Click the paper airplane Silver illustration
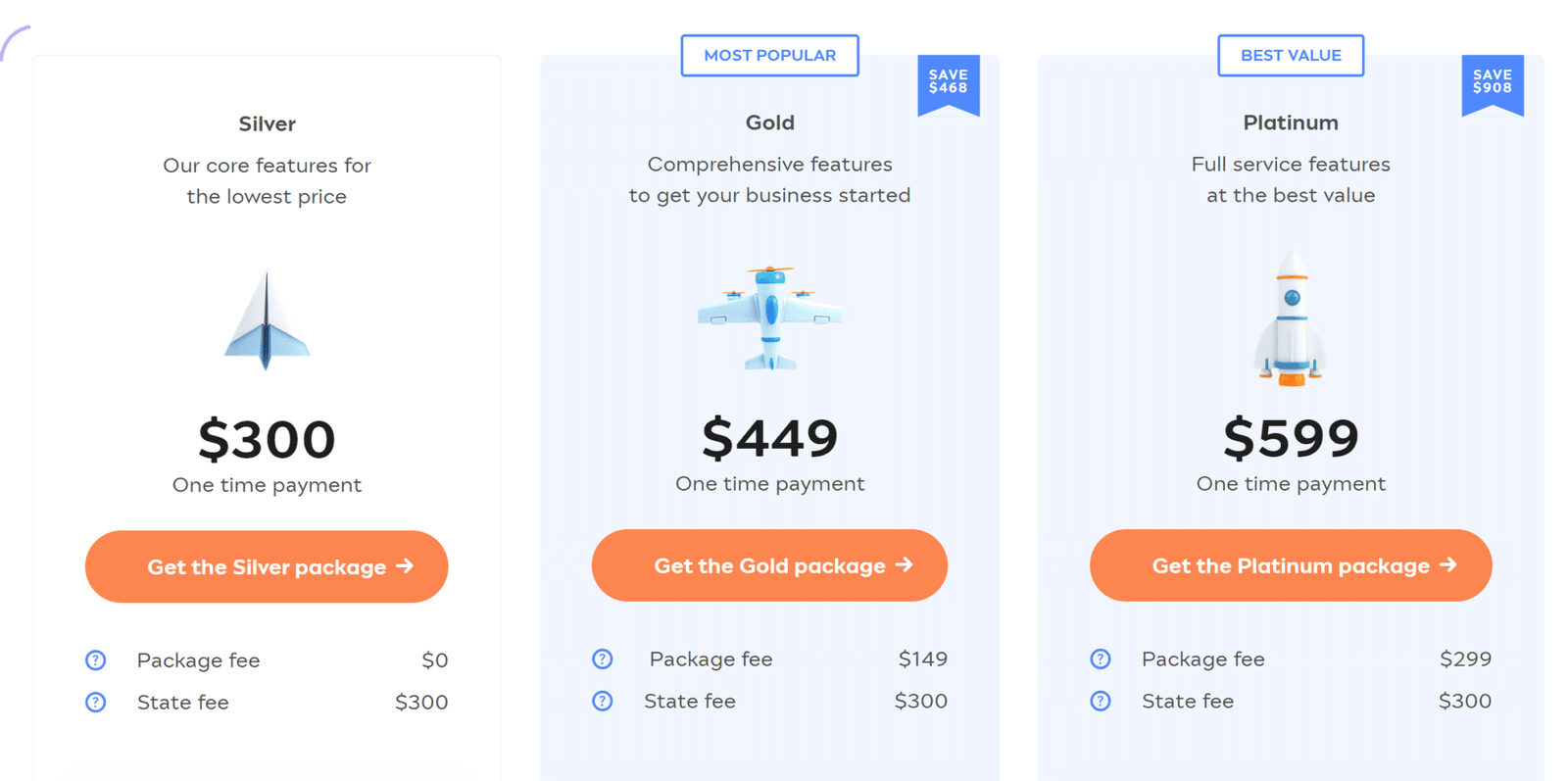This screenshot has height=781, width=1568. tap(267, 320)
